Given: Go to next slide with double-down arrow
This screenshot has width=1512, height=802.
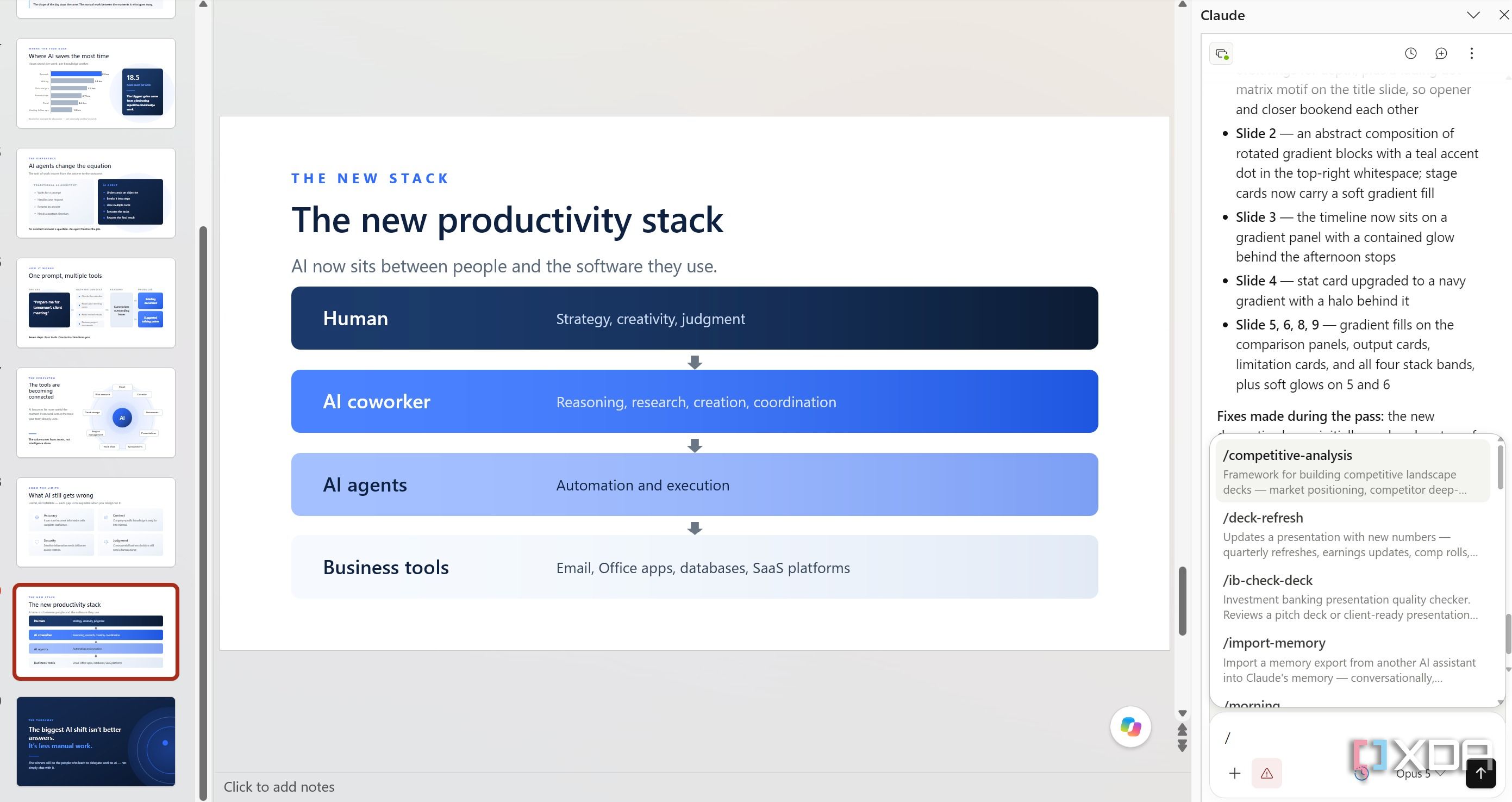Looking at the screenshot, I should click(1182, 745).
